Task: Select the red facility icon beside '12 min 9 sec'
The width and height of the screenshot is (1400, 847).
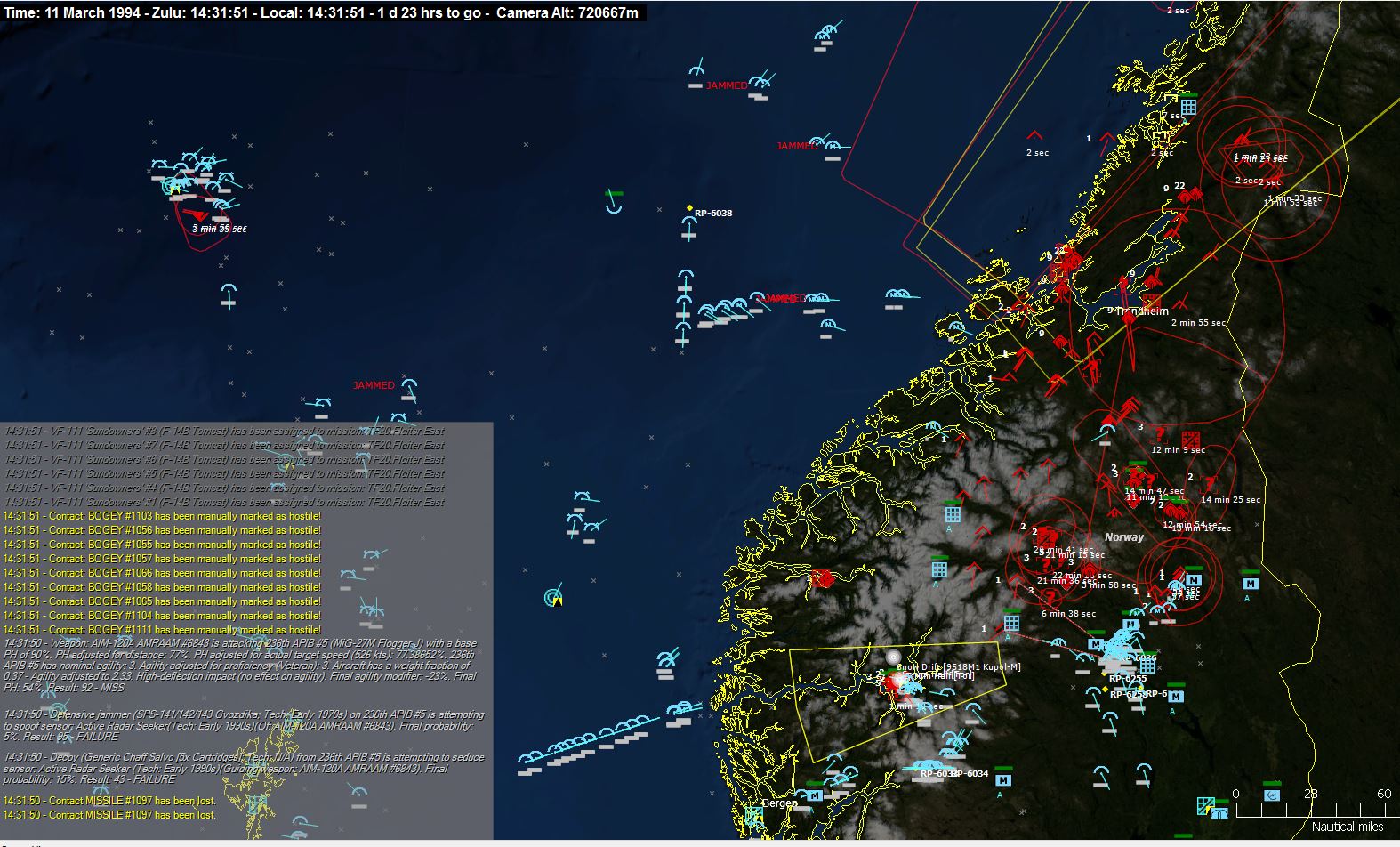Action: [1192, 440]
